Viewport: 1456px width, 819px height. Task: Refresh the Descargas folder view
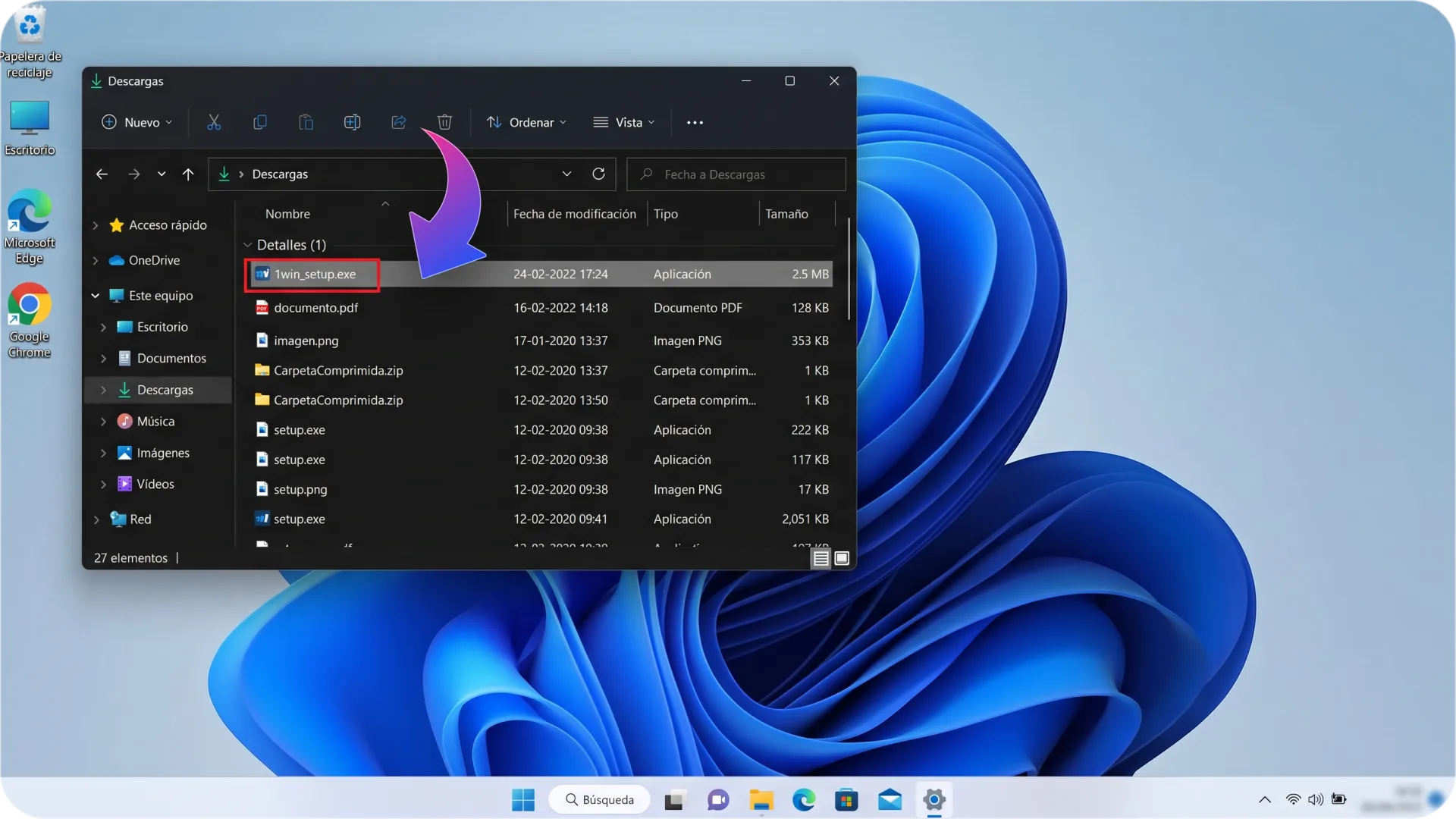point(598,174)
